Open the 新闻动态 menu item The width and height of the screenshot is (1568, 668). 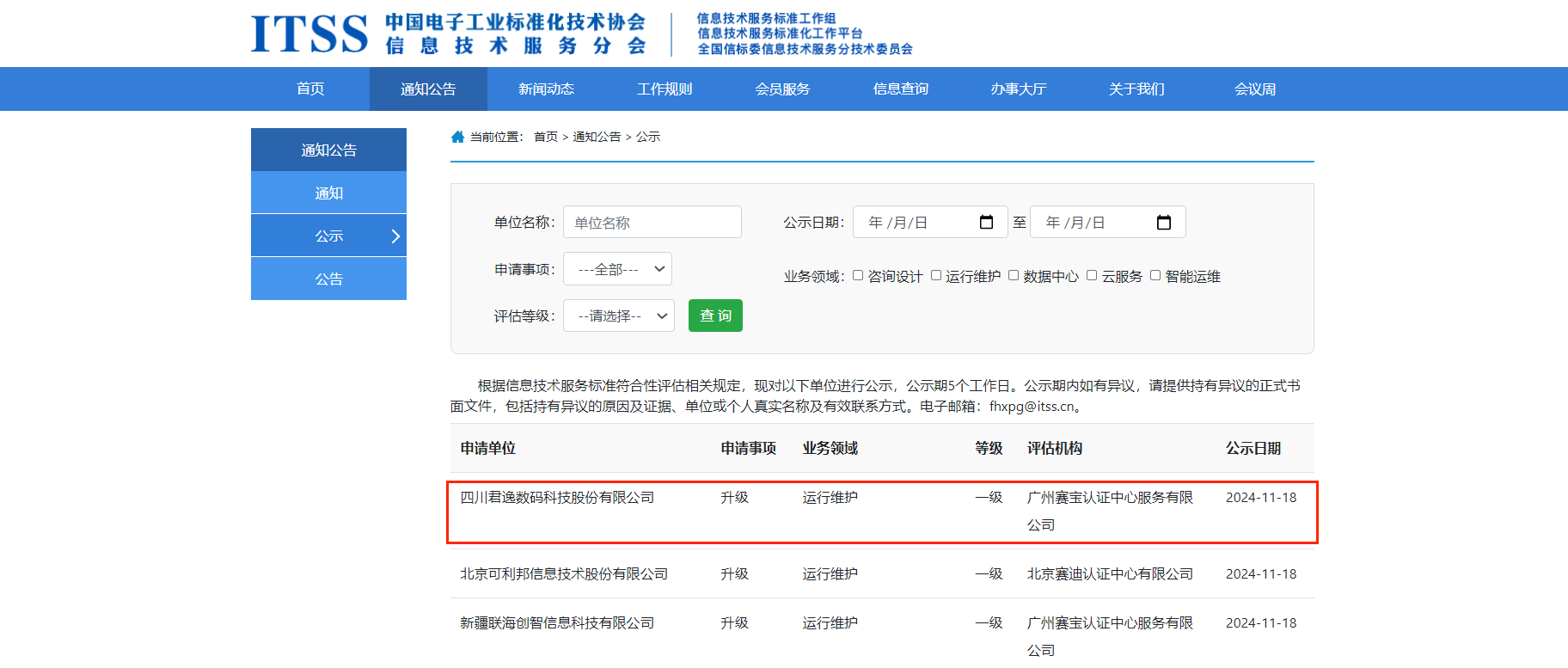pyautogui.click(x=546, y=89)
